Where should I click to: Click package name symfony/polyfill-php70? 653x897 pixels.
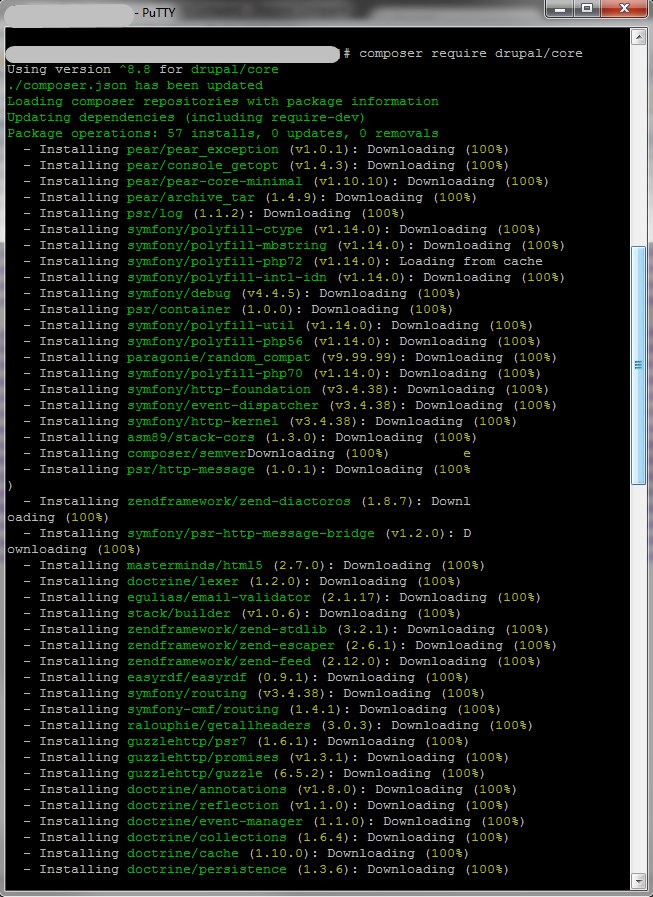(x=215, y=374)
